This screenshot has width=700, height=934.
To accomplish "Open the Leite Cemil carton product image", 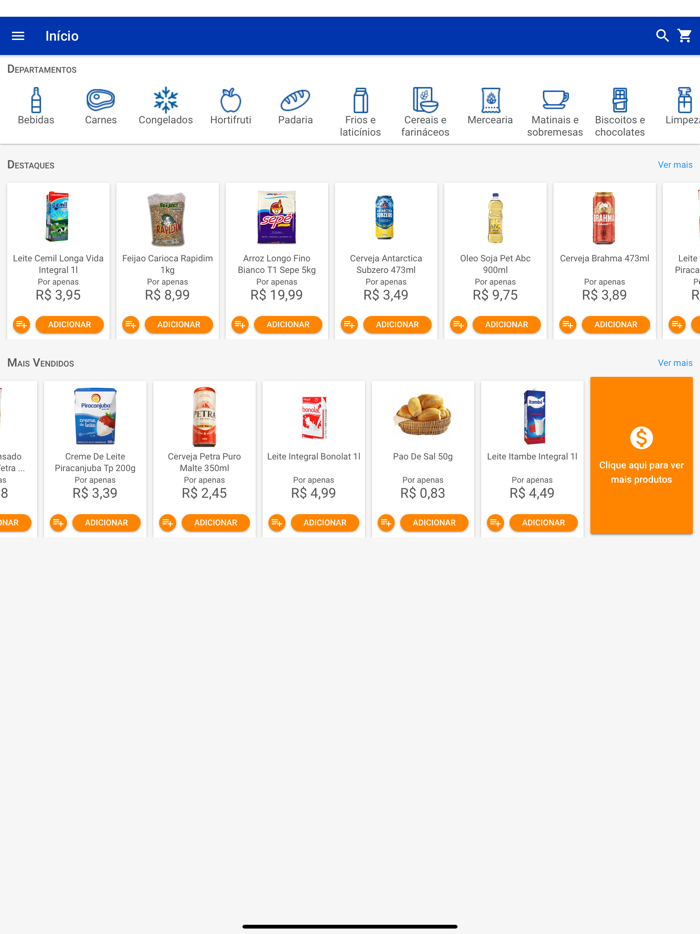I will [58, 217].
